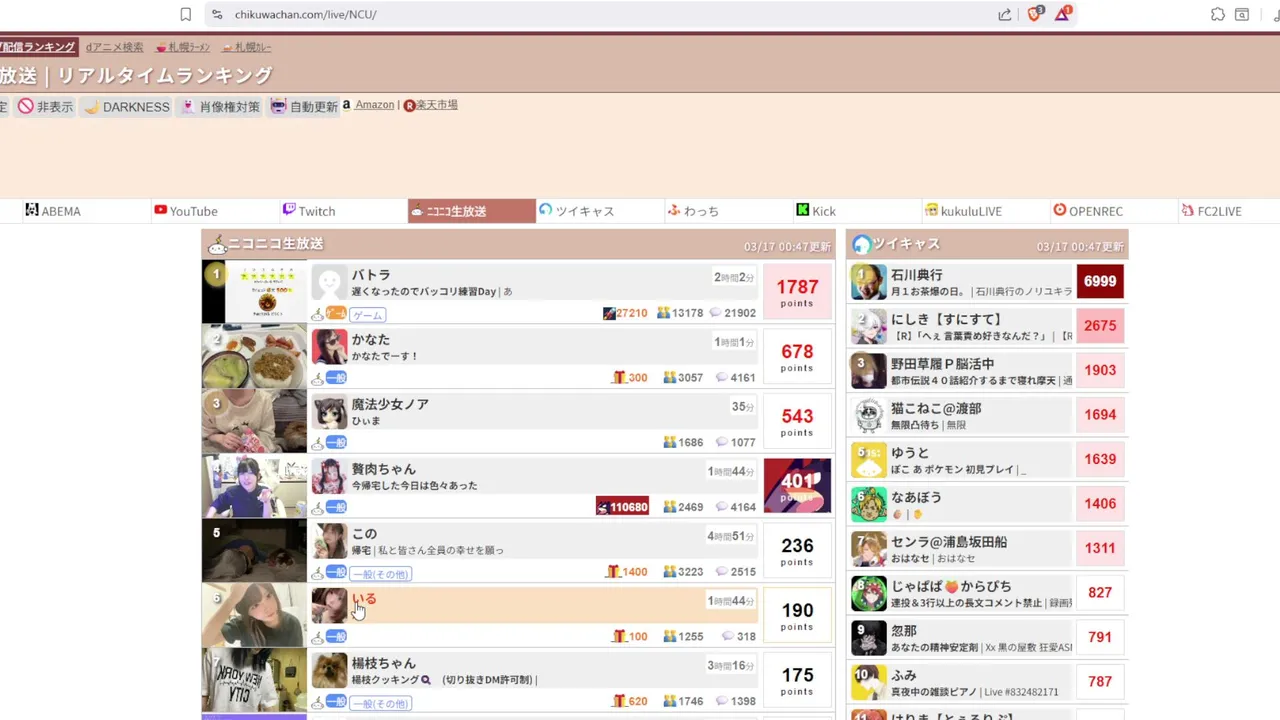This screenshot has width=1280, height=720.
Task: Open 忽那 ツイキャス entry
Action: (987, 637)
